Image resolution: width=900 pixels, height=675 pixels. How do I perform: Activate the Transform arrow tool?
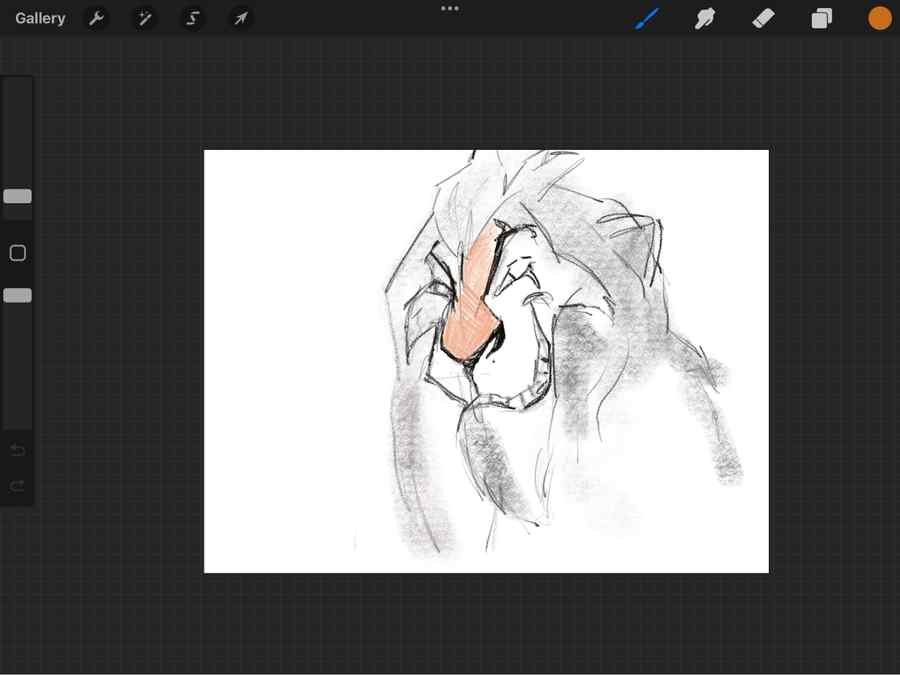[x=241, y=18]
